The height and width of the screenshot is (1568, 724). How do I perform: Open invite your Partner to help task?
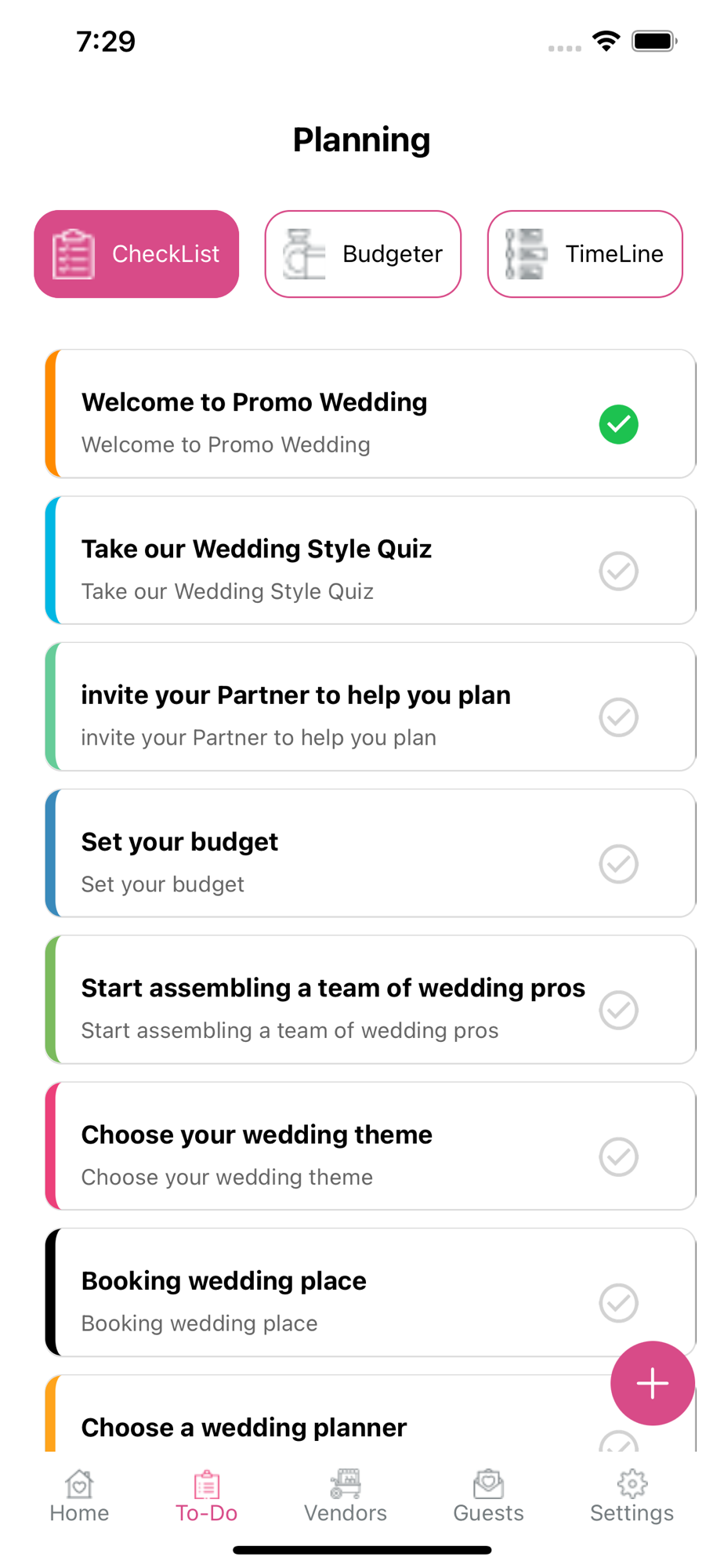pyautogui.click(x=371, y=706)
